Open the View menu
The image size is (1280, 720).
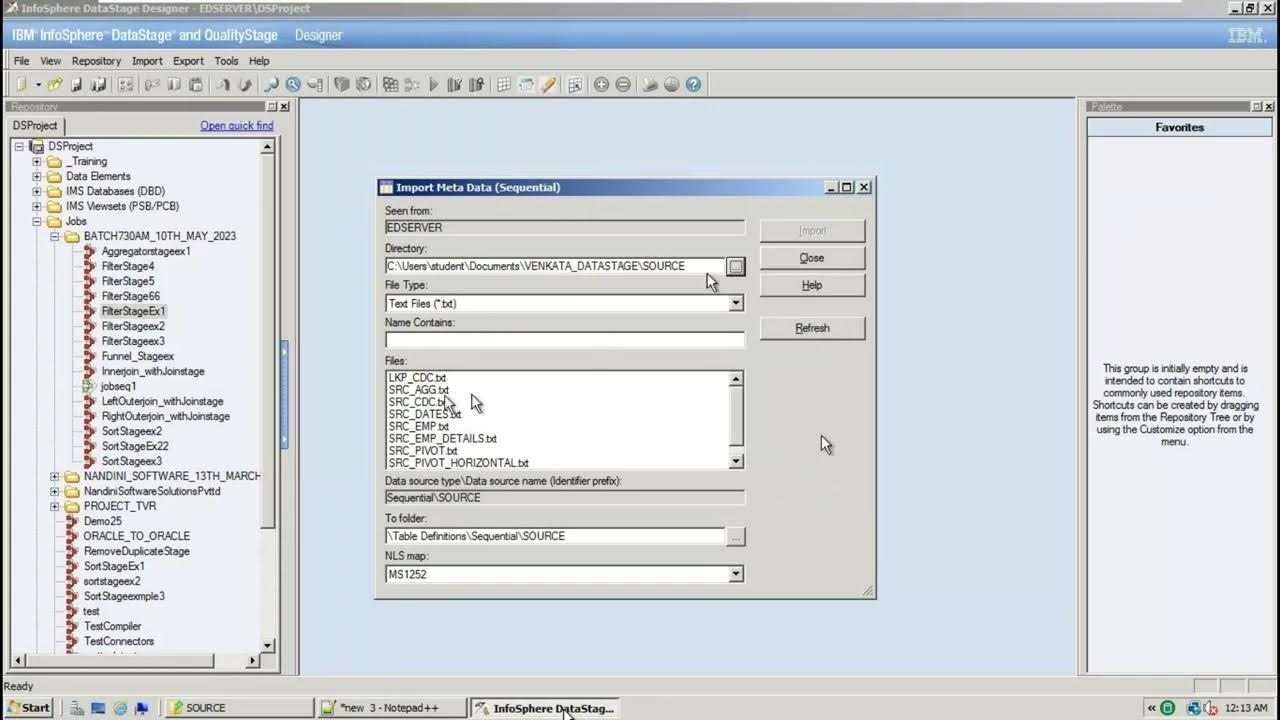coord(50,61)
